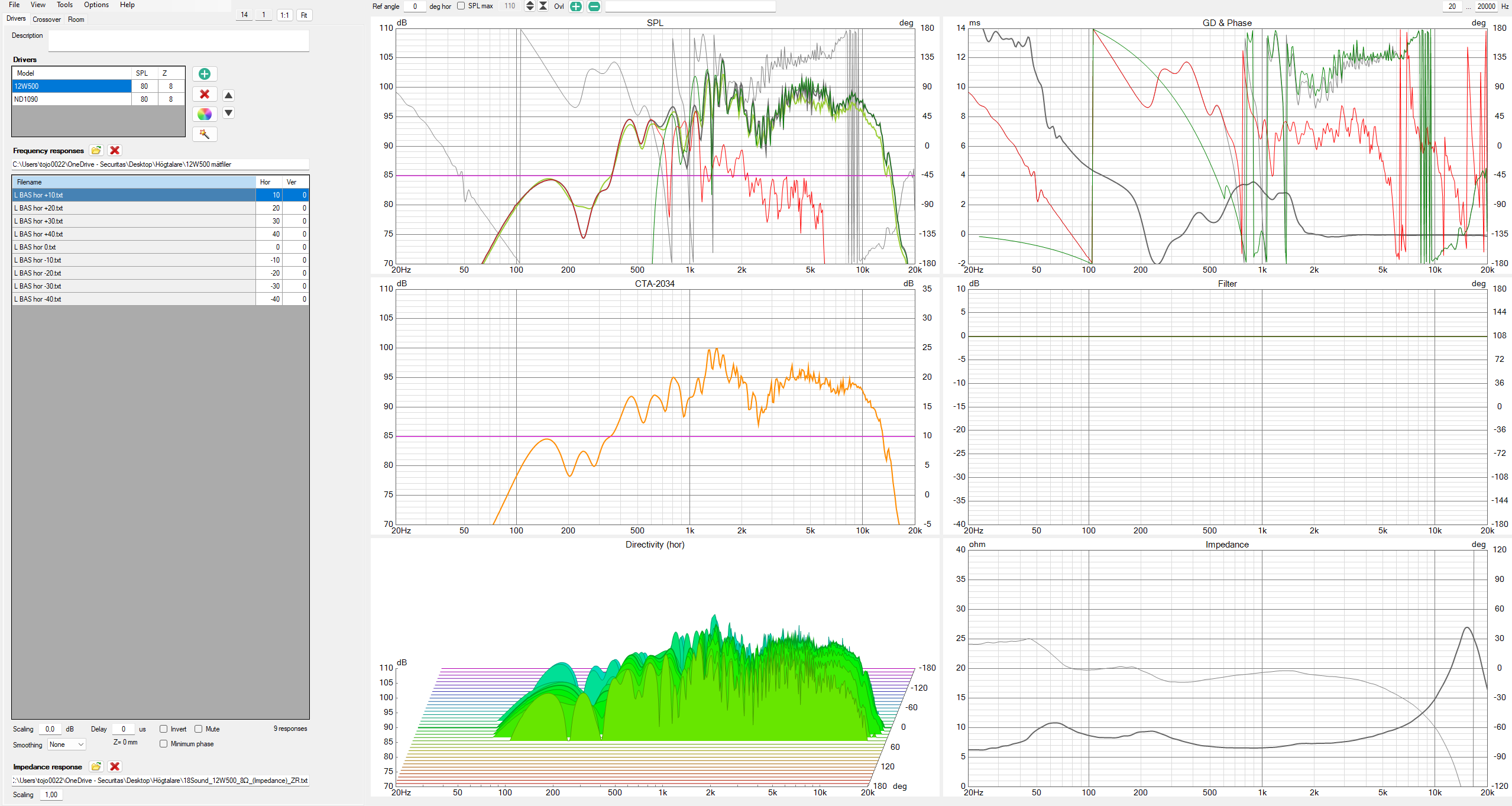This screenshot has height=806, width=1512.
Task: Open folder to load frequency responses
Action: [96, 151]
